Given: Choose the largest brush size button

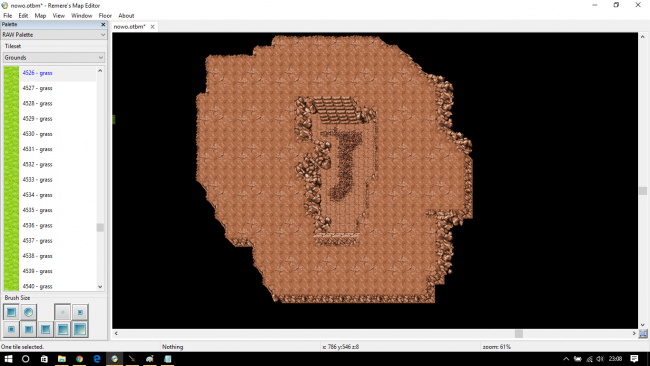Looking at the screenshot, I should click(80, 329).
